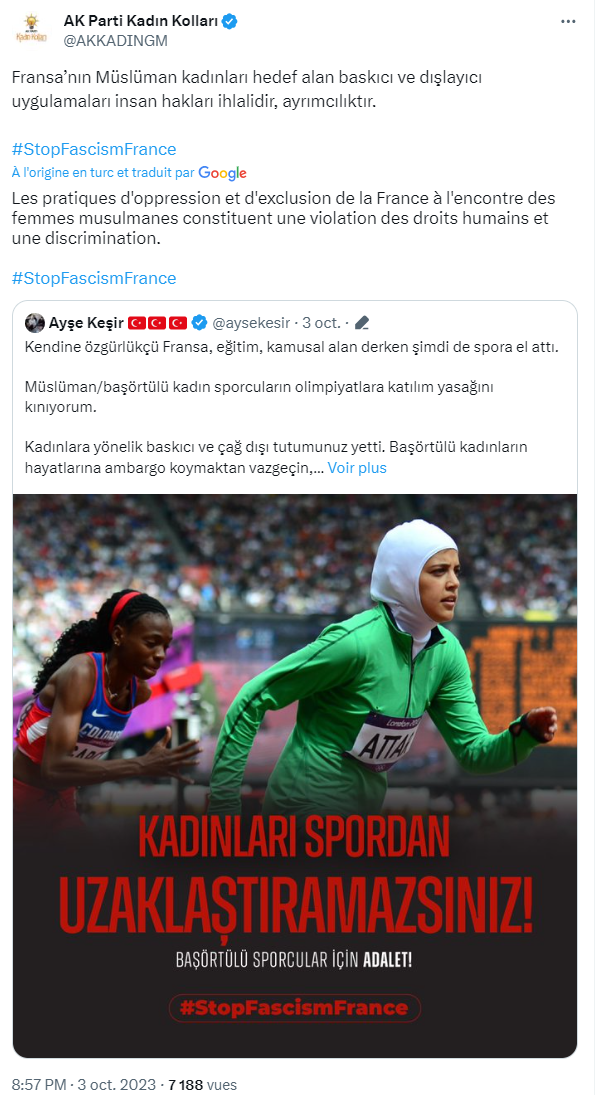Click the quoted tweet date 3 oct.
The width and height of the screenshot is (595, 1095).
[x=321, y=323]
